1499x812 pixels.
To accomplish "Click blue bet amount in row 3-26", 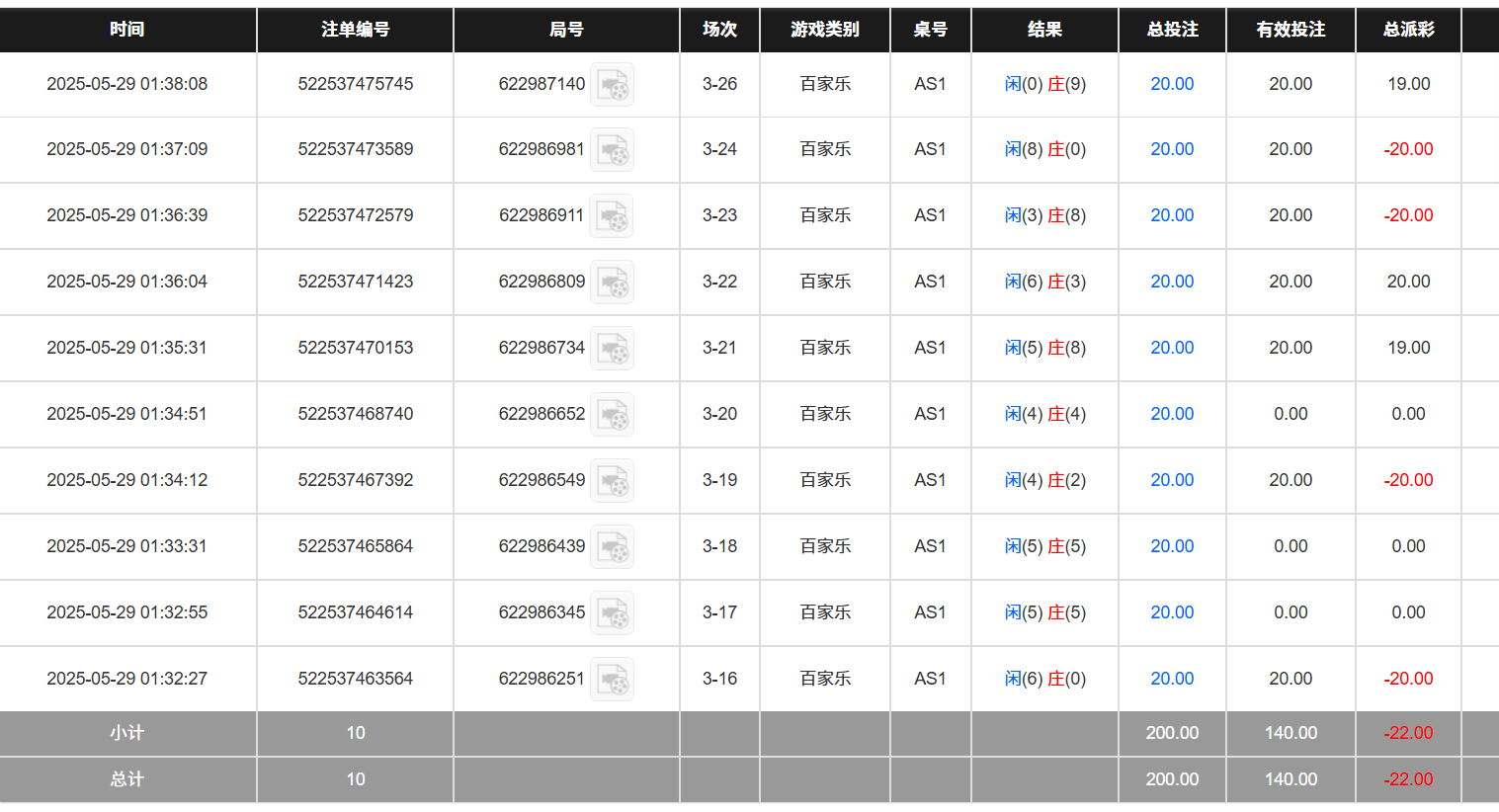I will click(1172, 84).
